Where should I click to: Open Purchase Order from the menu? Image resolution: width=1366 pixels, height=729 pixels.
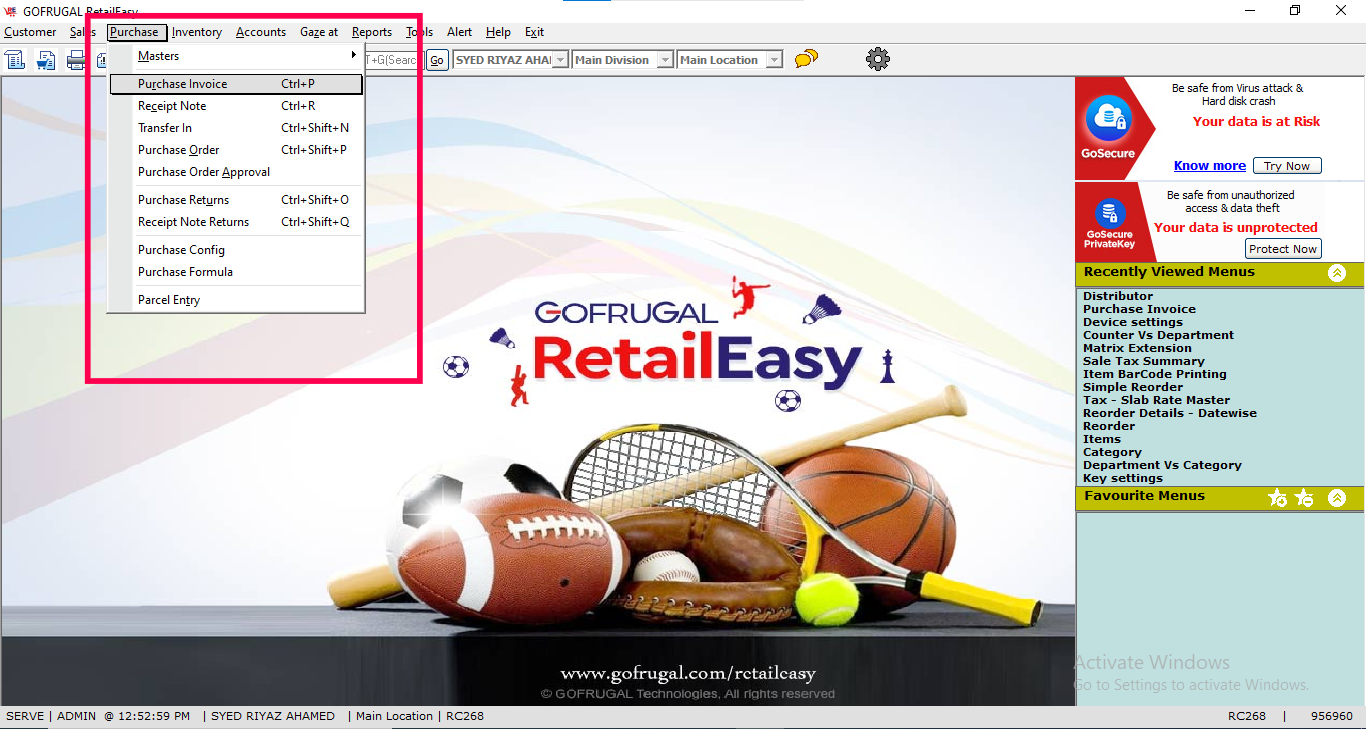[x=235, y=150]
